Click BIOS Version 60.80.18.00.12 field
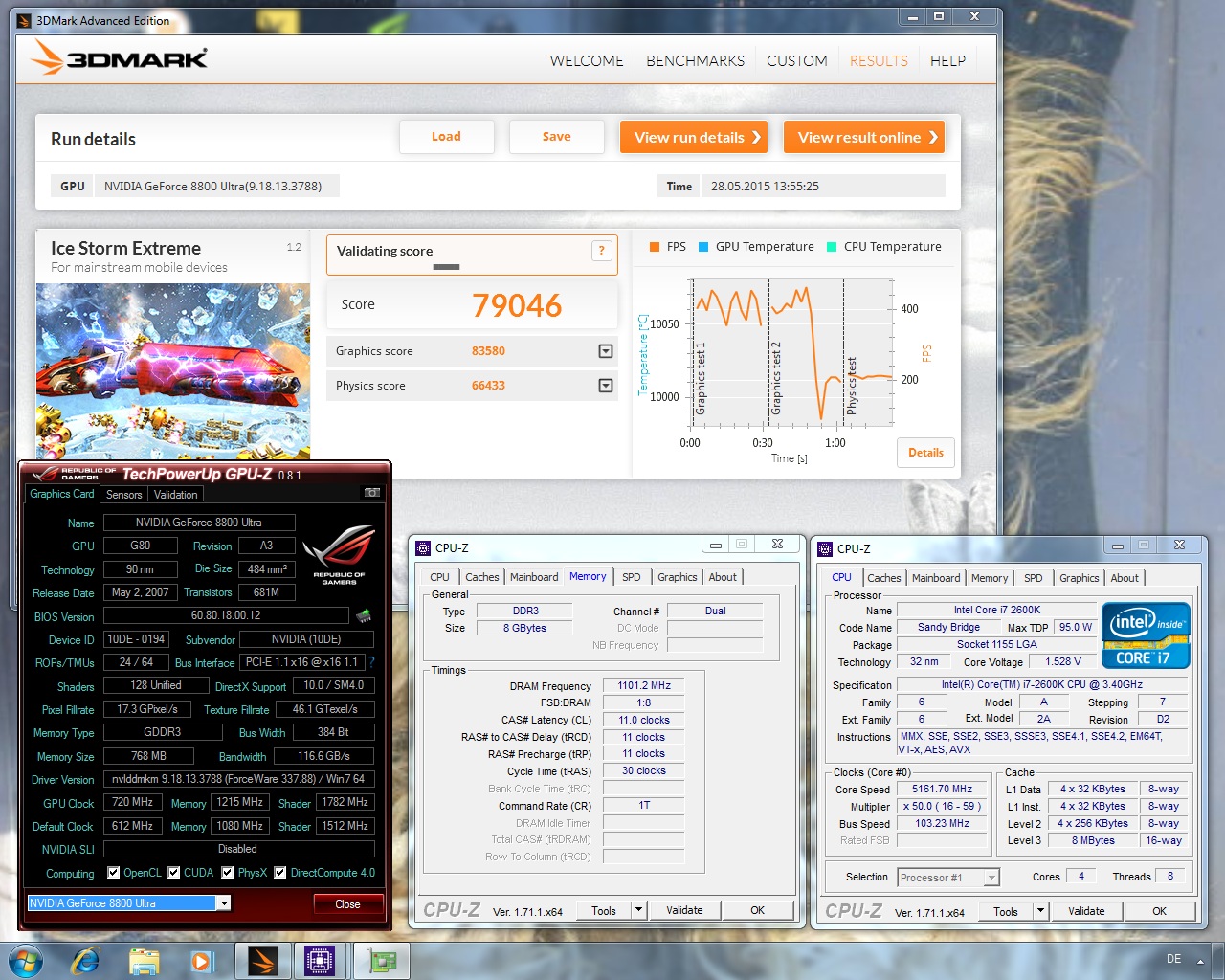The height and width of the screenshot is (980, 1225). [x=226, y=615]
